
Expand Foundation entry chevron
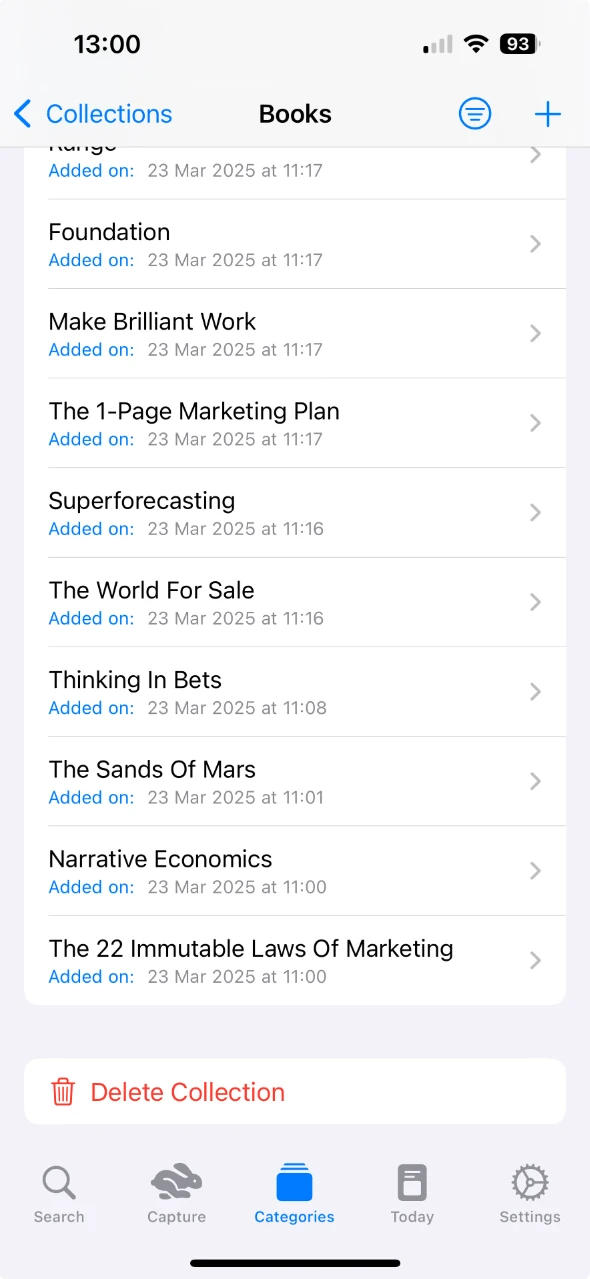536,244
